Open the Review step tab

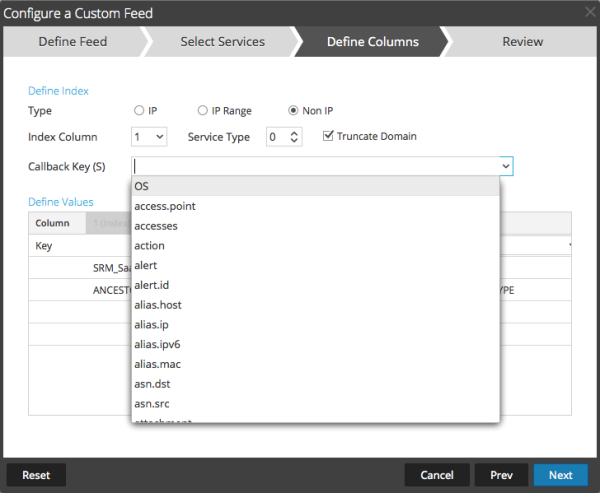coord(522,42)
